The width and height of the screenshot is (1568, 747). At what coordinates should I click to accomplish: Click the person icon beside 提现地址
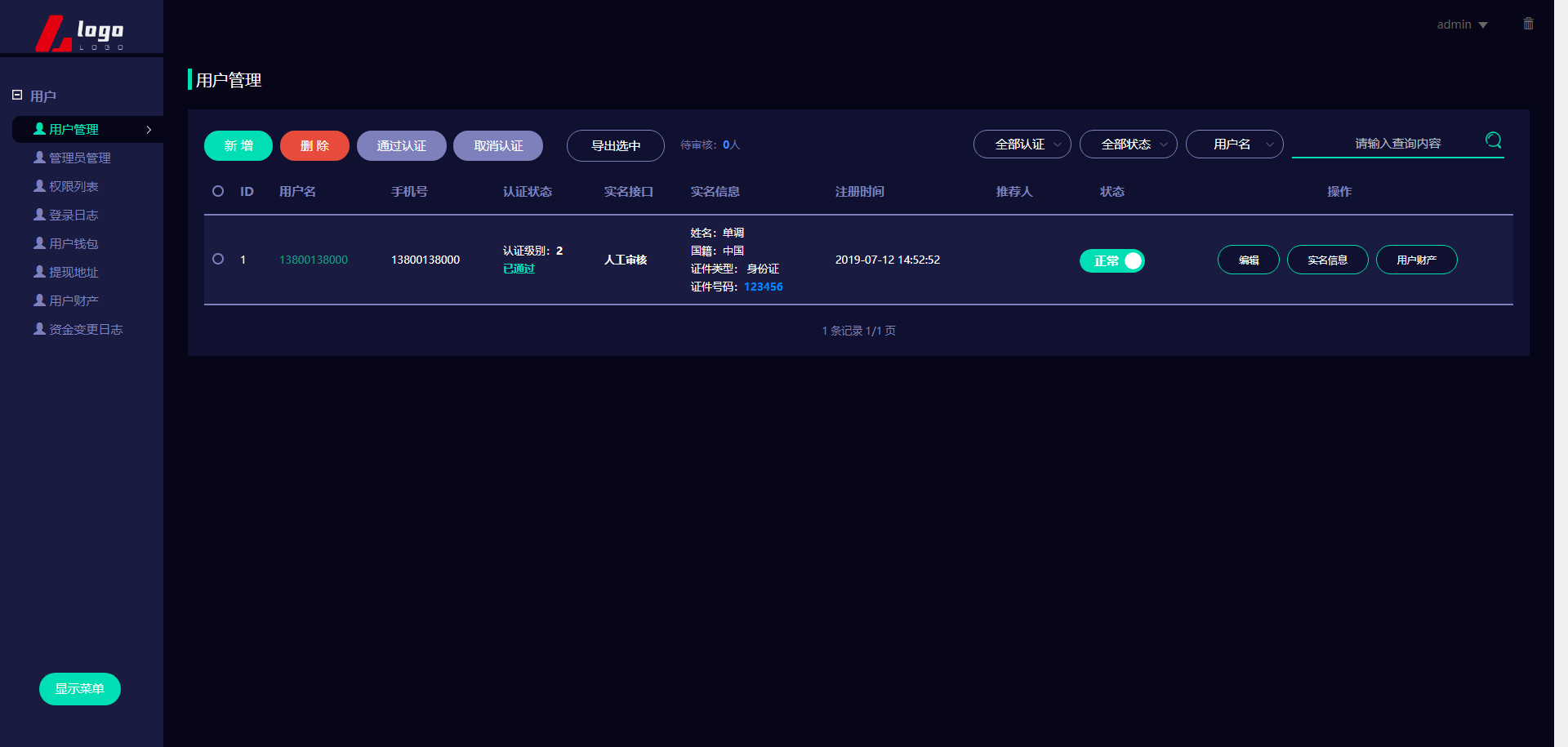tap(39, 272)
